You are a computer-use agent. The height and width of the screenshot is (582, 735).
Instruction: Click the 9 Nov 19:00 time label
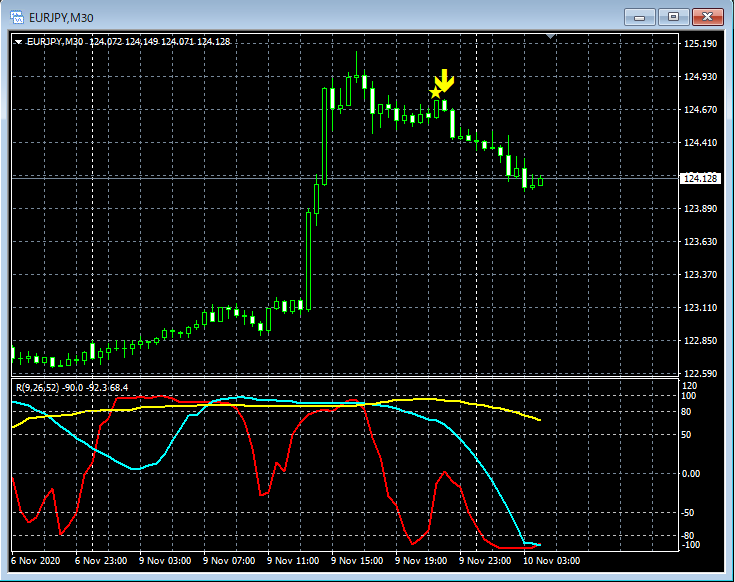(x=421, y=560)
